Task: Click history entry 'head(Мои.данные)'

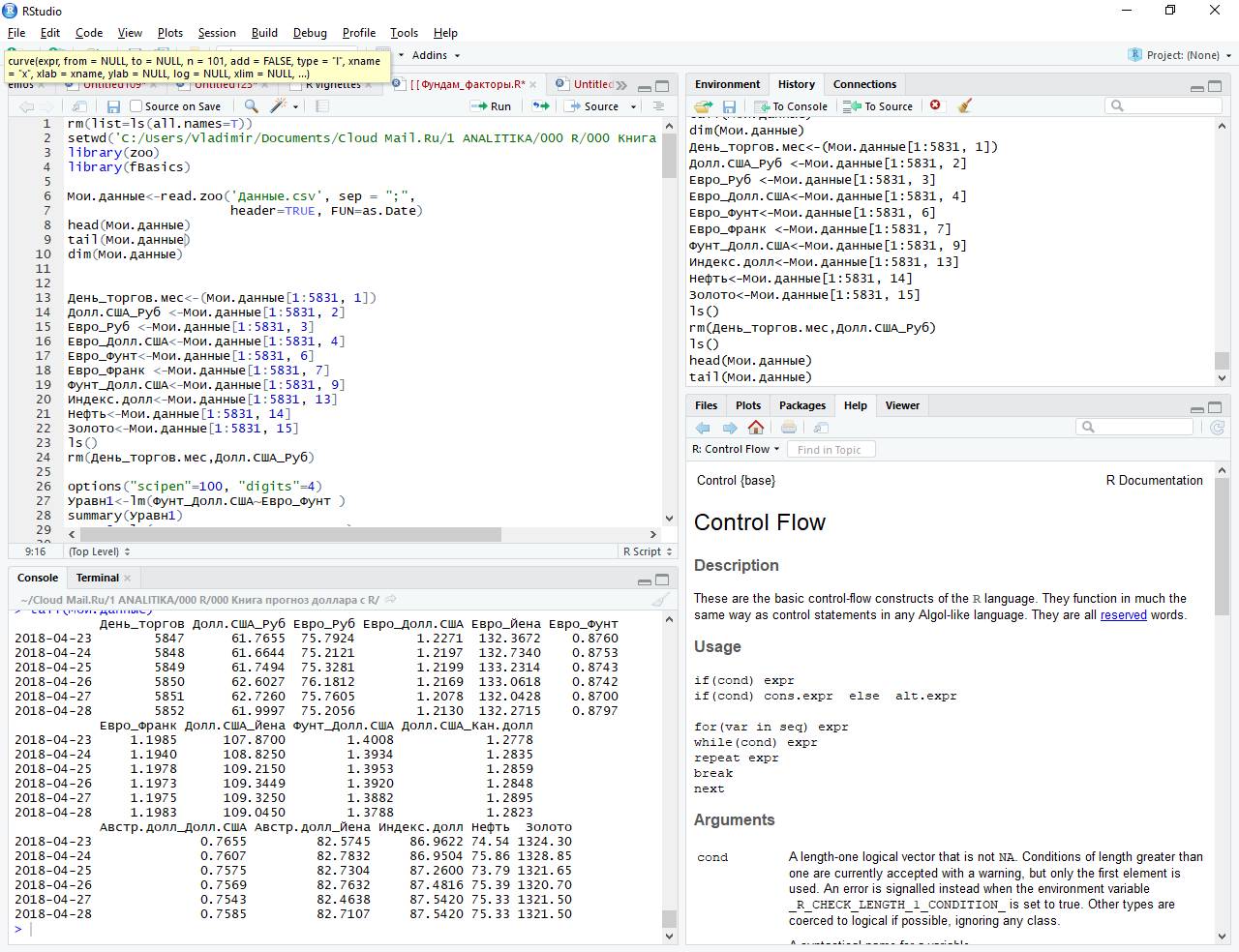Action: [x=750, y=361]
